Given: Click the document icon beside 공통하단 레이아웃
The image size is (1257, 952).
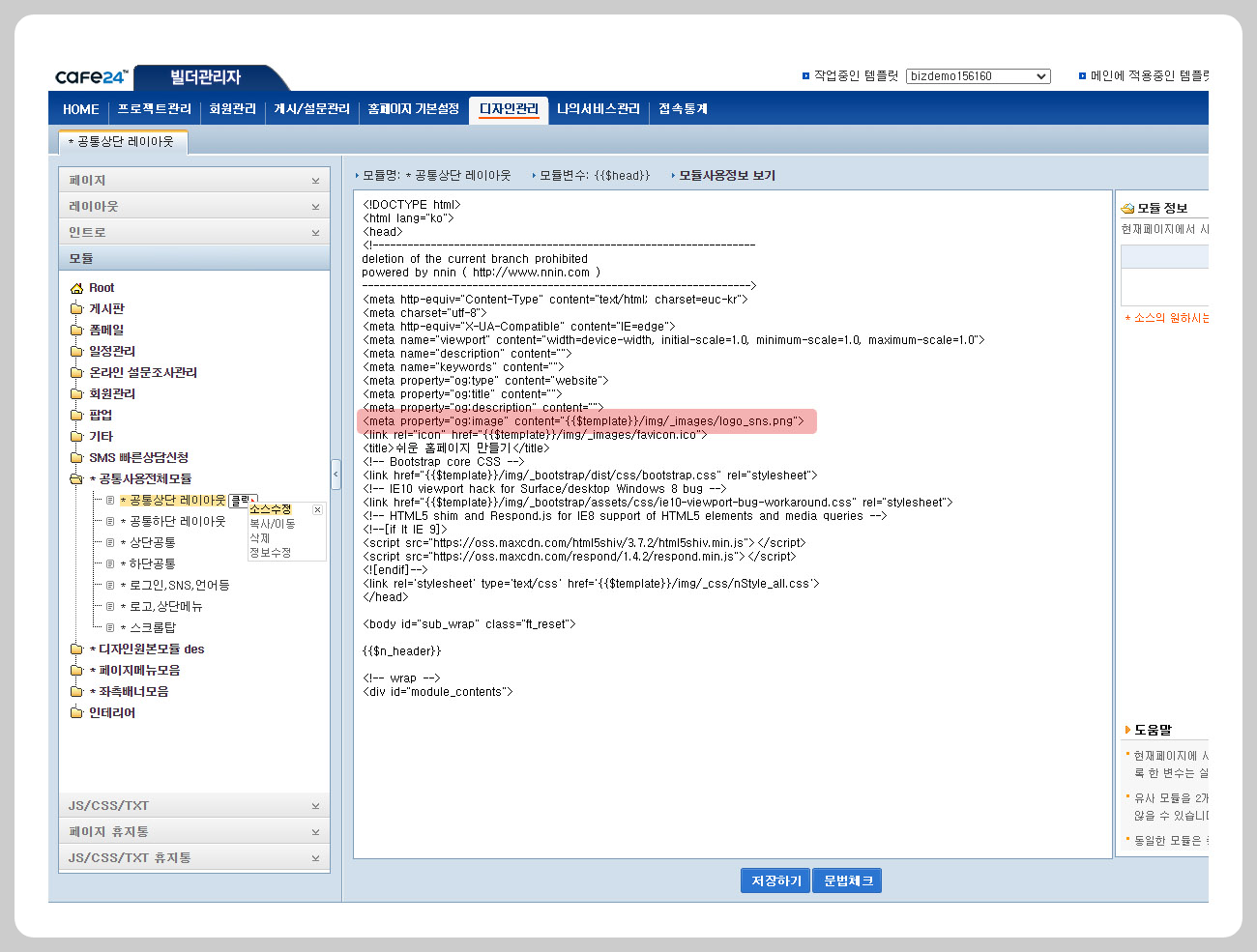Looking at the screenshot, I should [x=110, y=522].
